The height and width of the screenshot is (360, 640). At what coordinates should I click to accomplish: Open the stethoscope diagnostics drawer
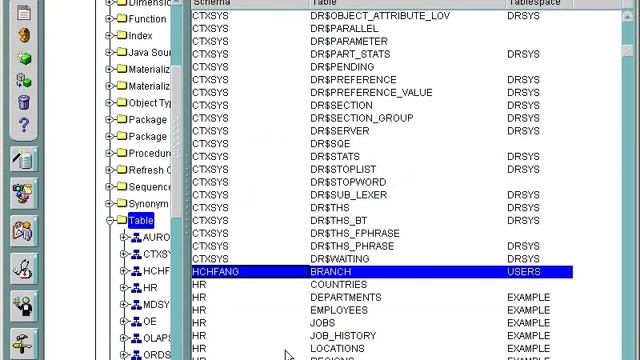tap(24, 269)
